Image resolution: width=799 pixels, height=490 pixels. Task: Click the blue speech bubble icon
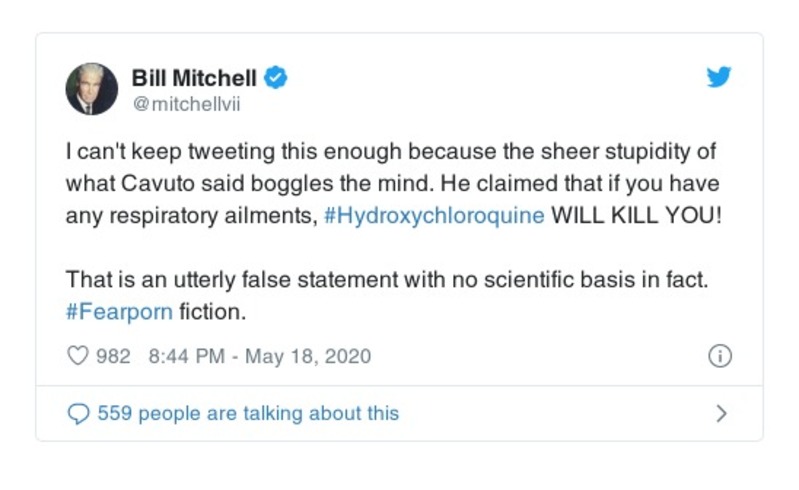click(78, 413)
